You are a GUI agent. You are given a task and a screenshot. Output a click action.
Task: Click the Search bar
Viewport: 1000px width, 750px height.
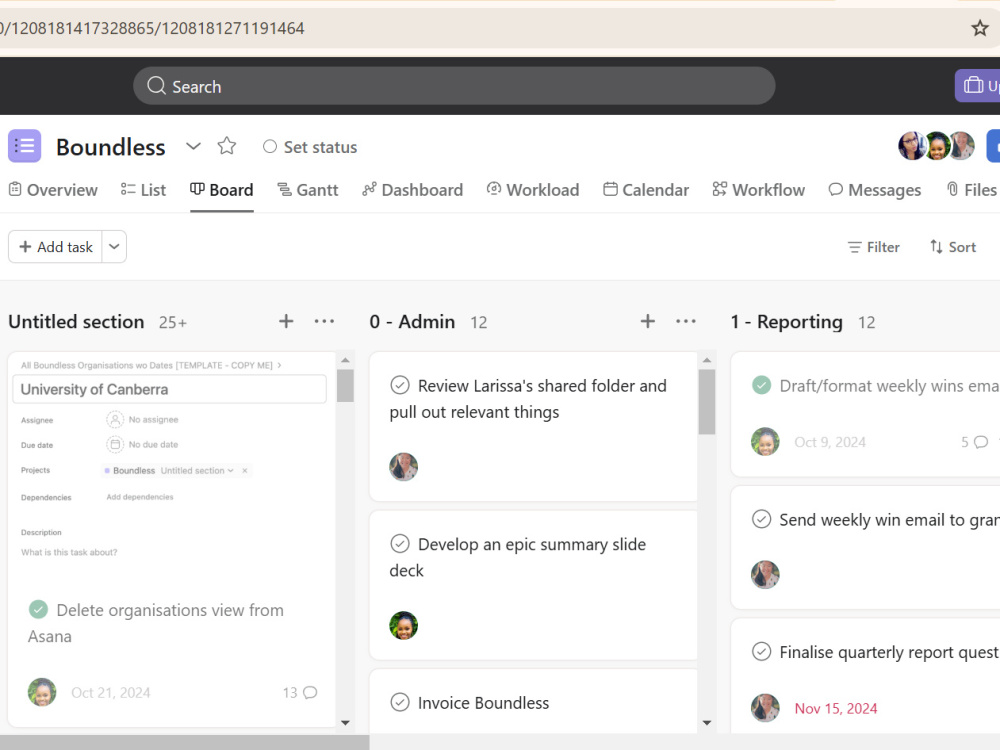pyautogui.click(x=454, y=86)
